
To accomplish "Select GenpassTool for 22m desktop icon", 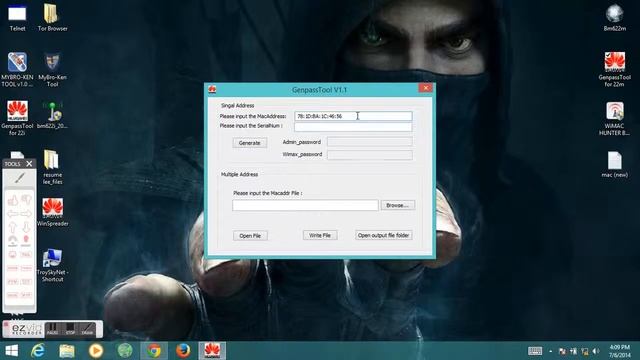I will coord(614,69).
